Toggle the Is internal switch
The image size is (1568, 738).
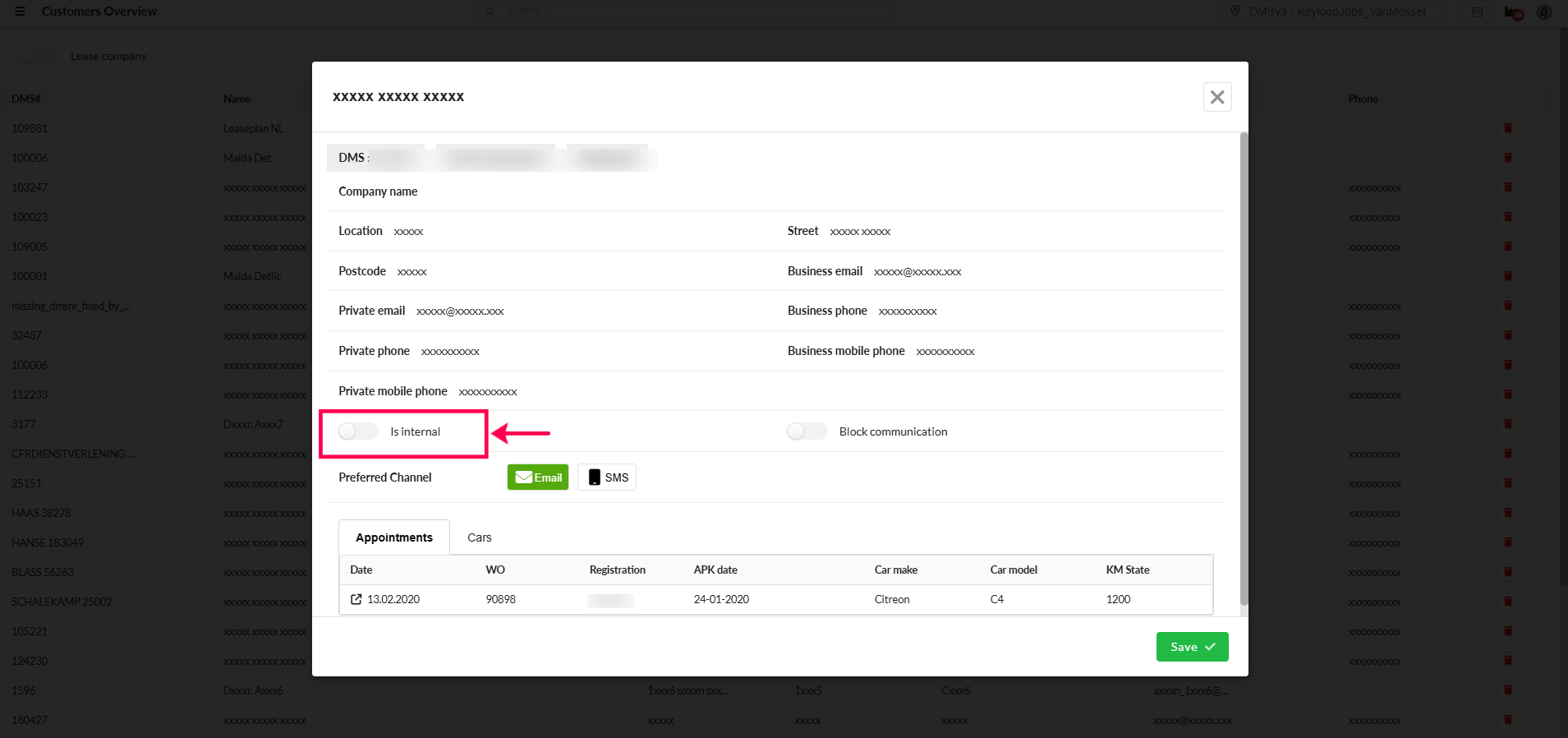(x=358, y=431)
